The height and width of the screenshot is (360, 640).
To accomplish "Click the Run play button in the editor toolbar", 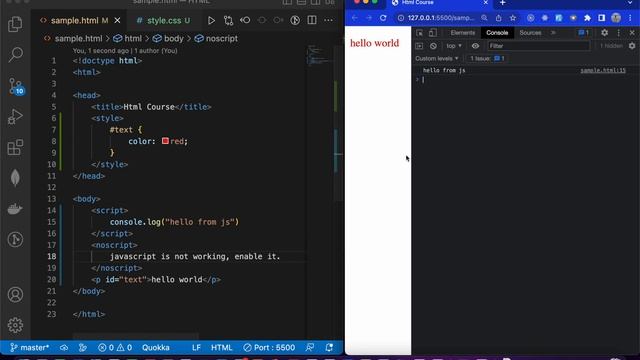I will 211,20.
